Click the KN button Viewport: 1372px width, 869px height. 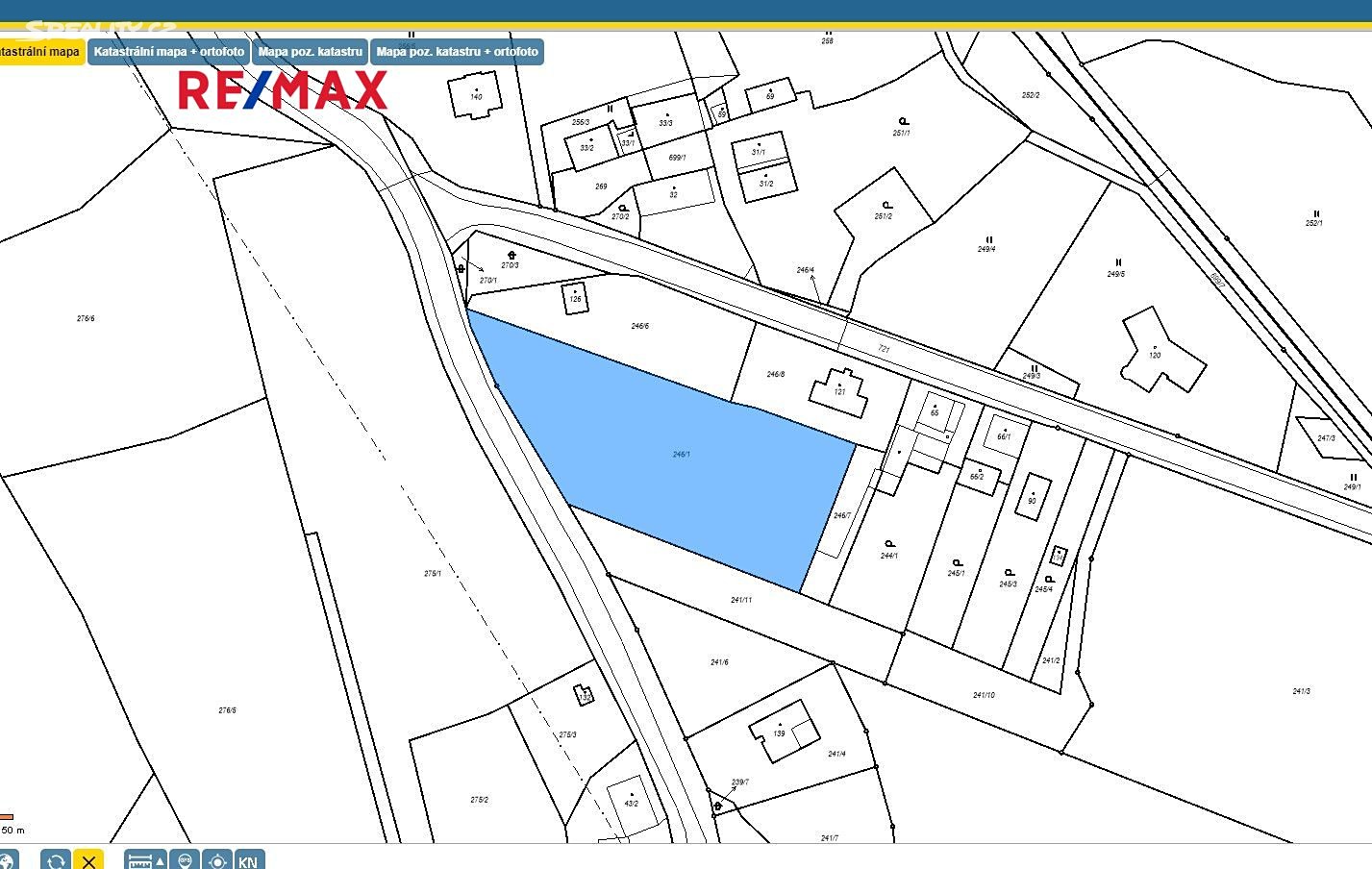click(x=248, y=860)
